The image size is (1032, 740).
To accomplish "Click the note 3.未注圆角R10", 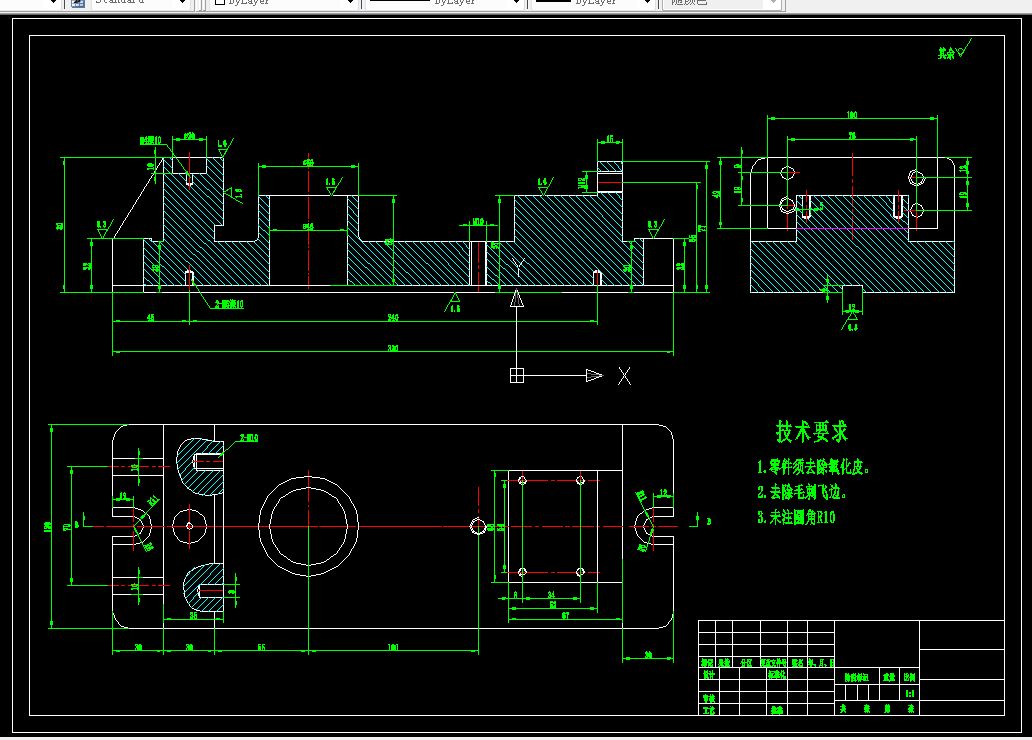I will [x=796, y=517].
